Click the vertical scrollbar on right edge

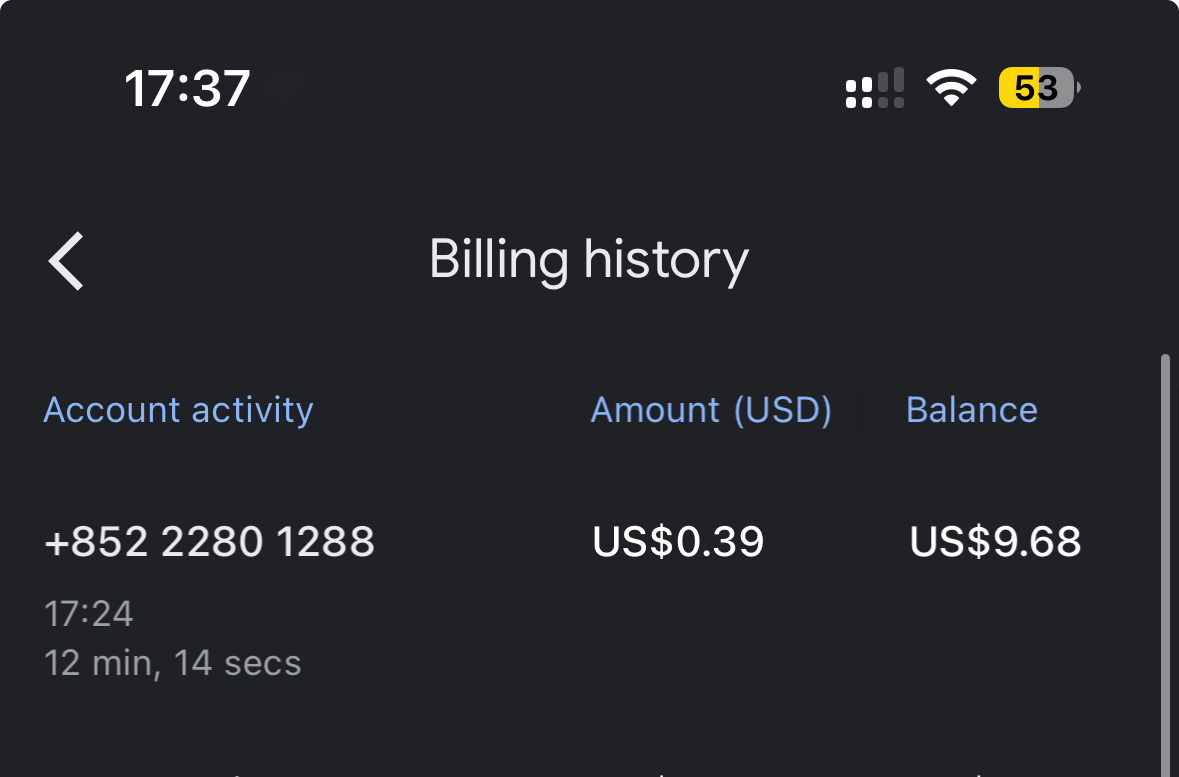pyautogui.click(x=1165, y=564)
